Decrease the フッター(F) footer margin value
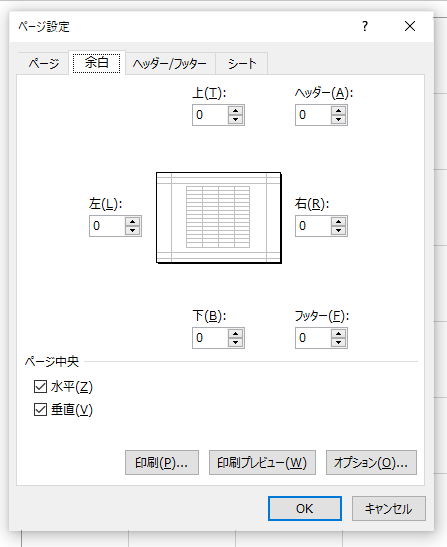The image size is (447, 547). pos(338,342)
